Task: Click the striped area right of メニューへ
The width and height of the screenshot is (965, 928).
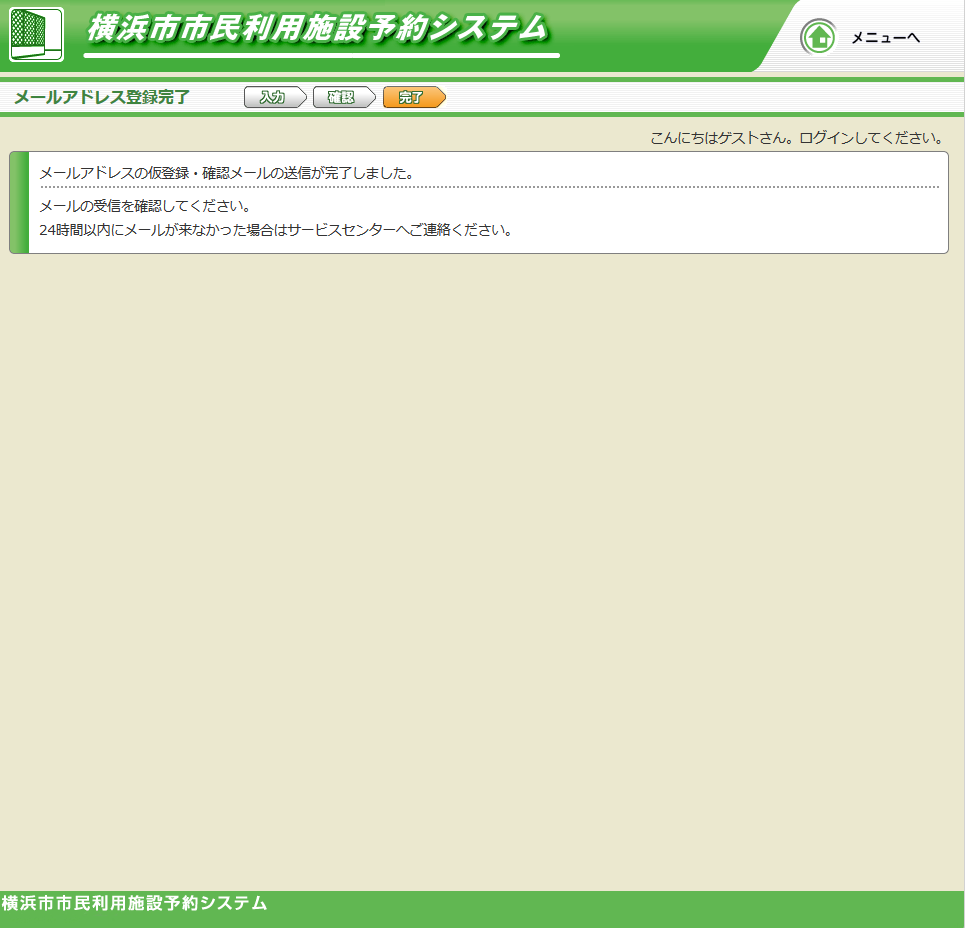Action: click(945, 38)
